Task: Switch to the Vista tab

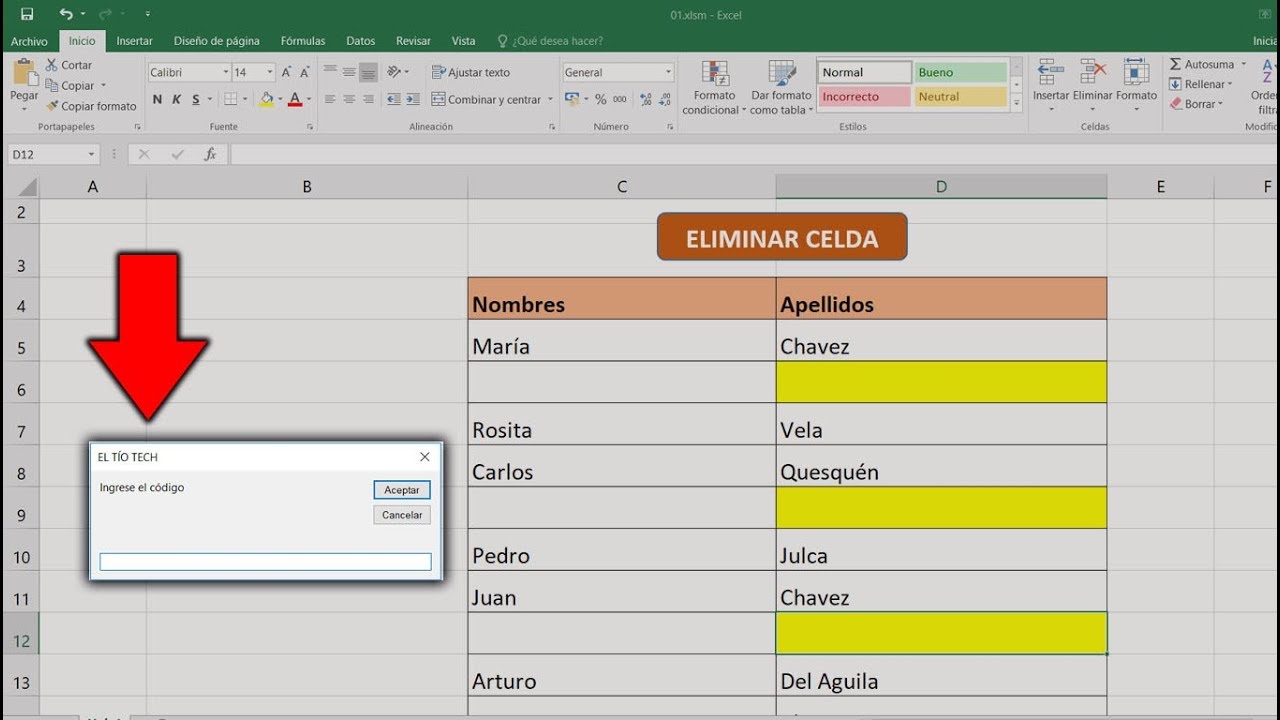Action: 463,41
